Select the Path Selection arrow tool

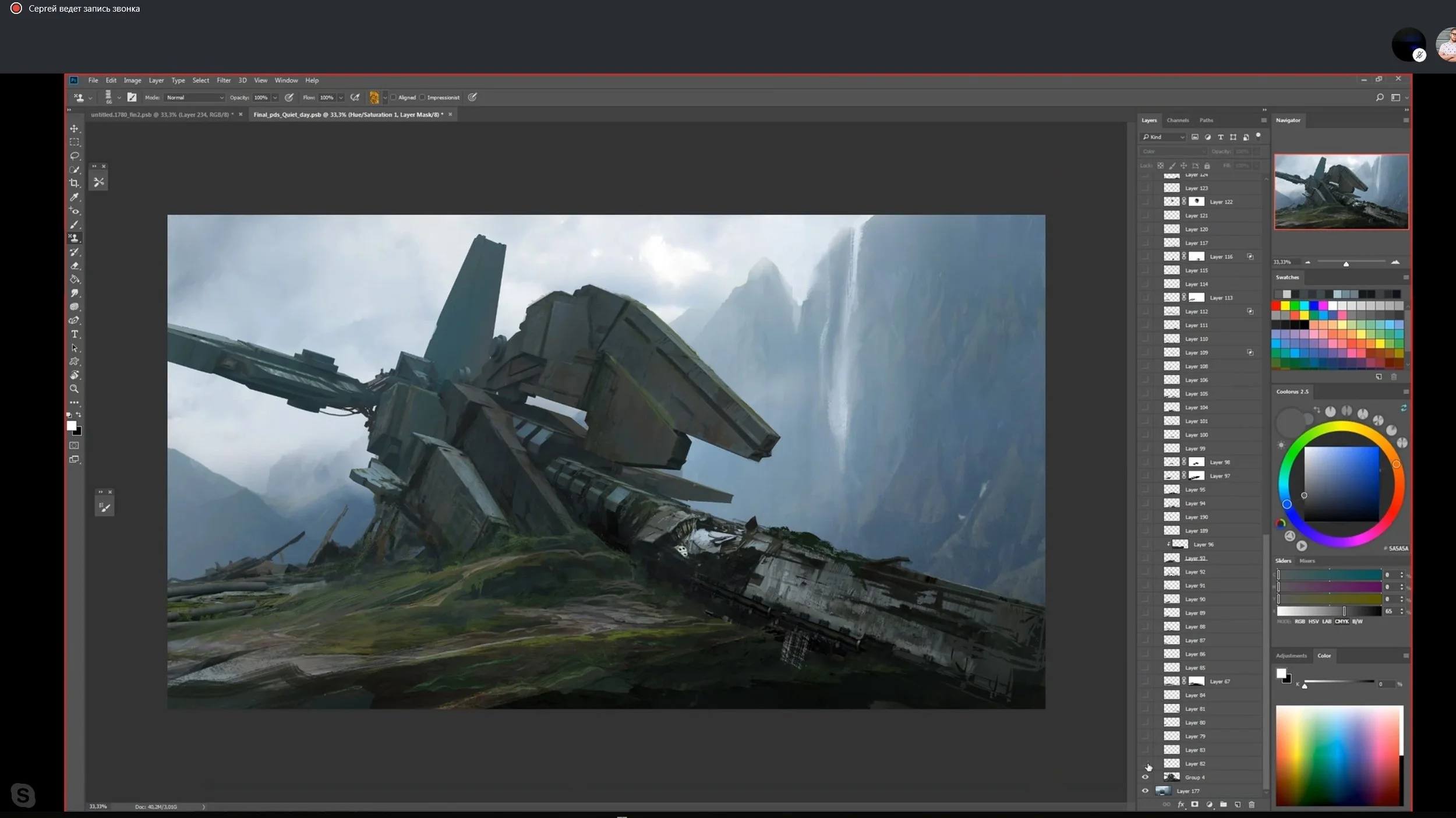point(75,348)
